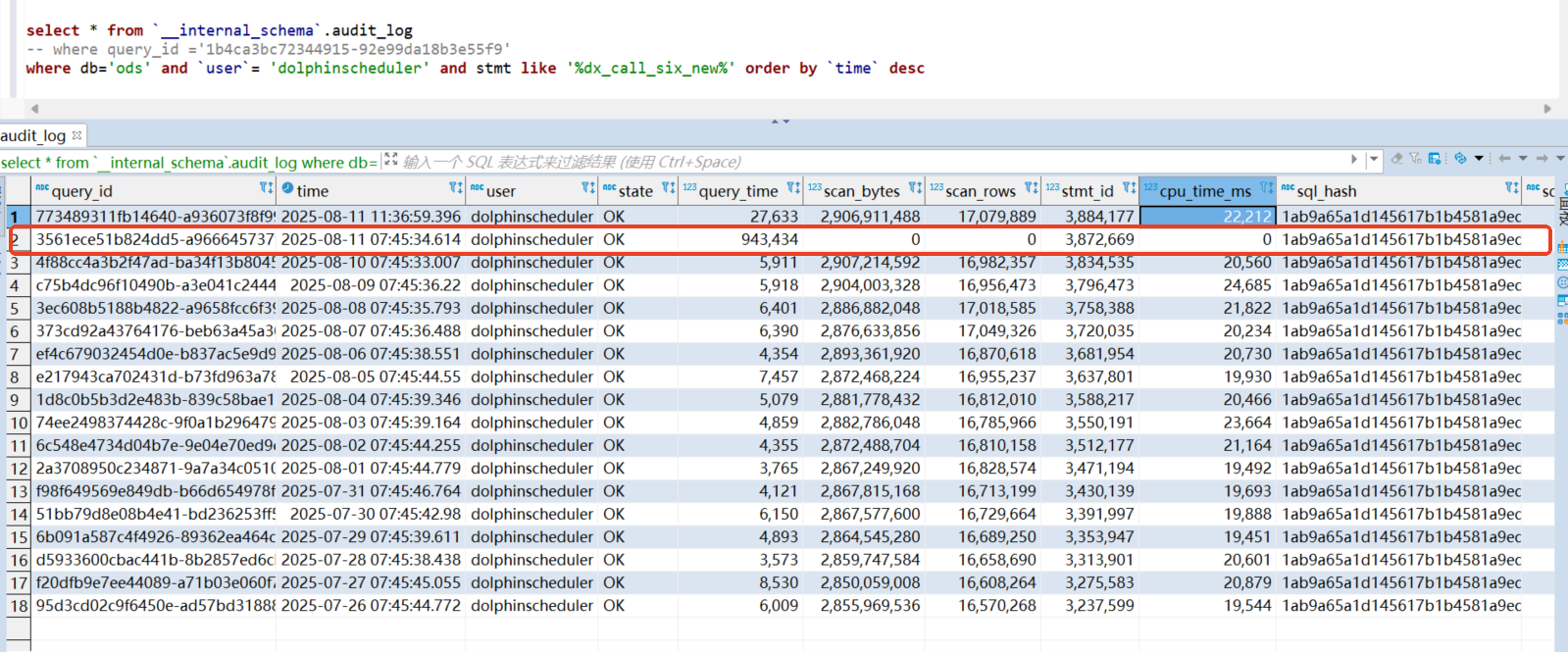
Task: Open the back history dropdown arrow
Action: coord(1523,159)
